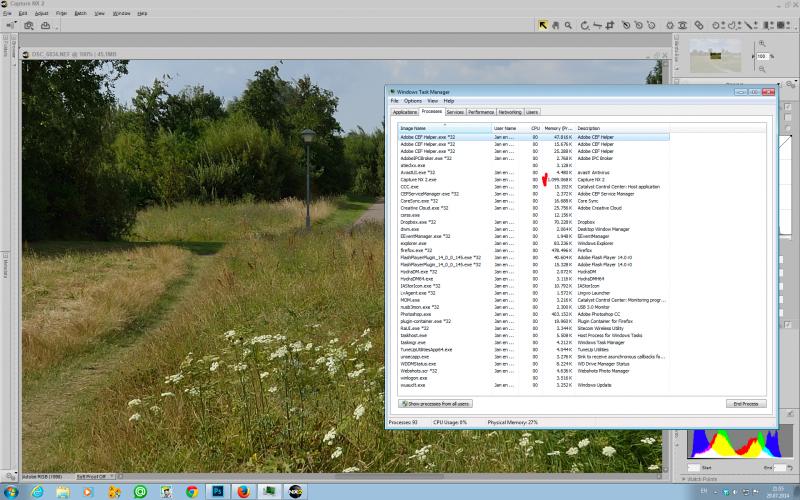This screenshot has height=500, width=800.
Task: Open the Batch menu
Action: click(x=81, y=13)
